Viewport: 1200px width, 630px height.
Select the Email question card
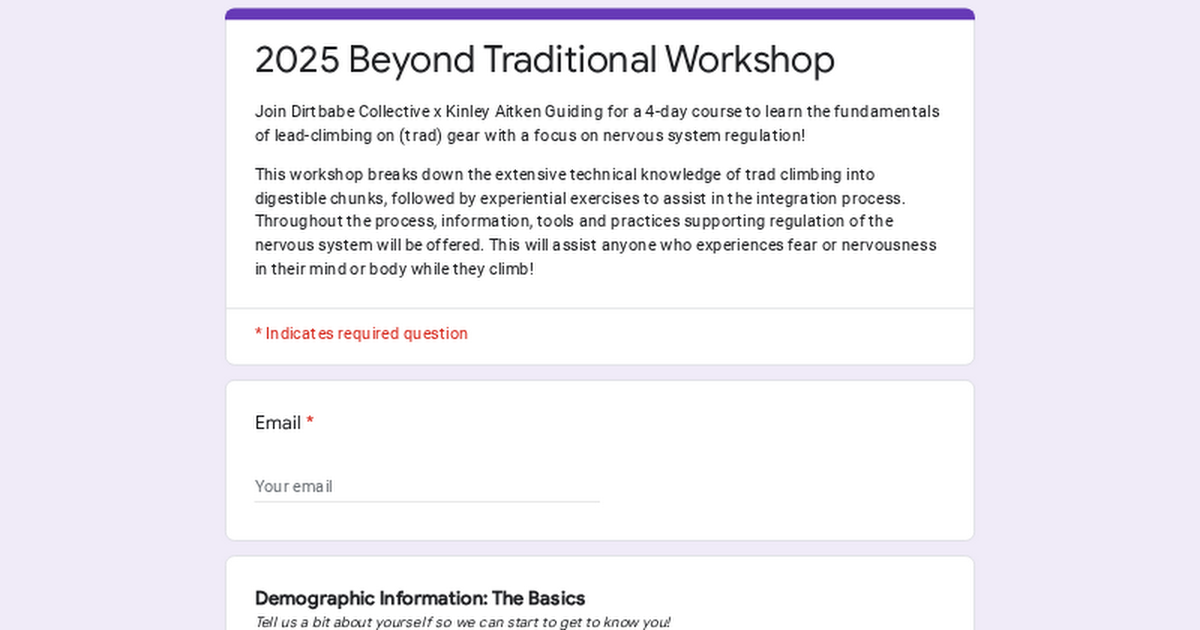599,460
